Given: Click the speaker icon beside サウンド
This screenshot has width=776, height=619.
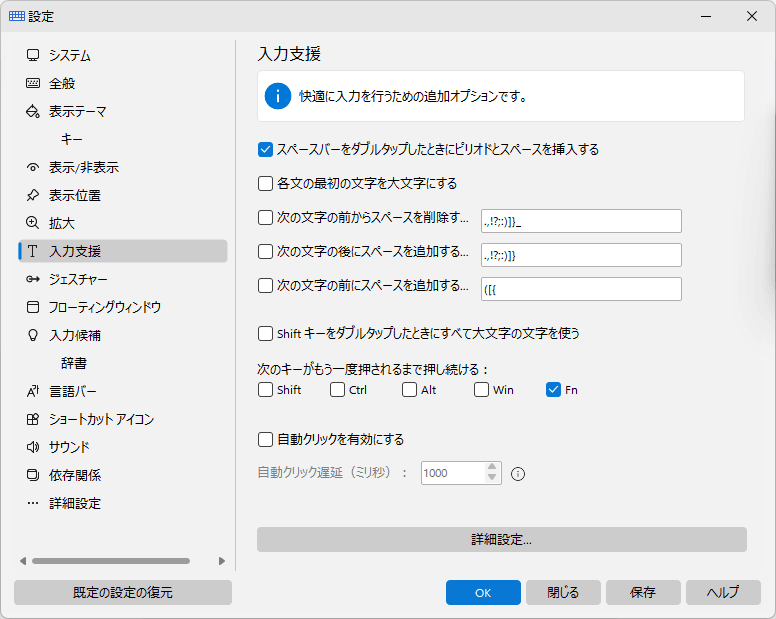Looking at the screenshot, I should pos(33,447).
